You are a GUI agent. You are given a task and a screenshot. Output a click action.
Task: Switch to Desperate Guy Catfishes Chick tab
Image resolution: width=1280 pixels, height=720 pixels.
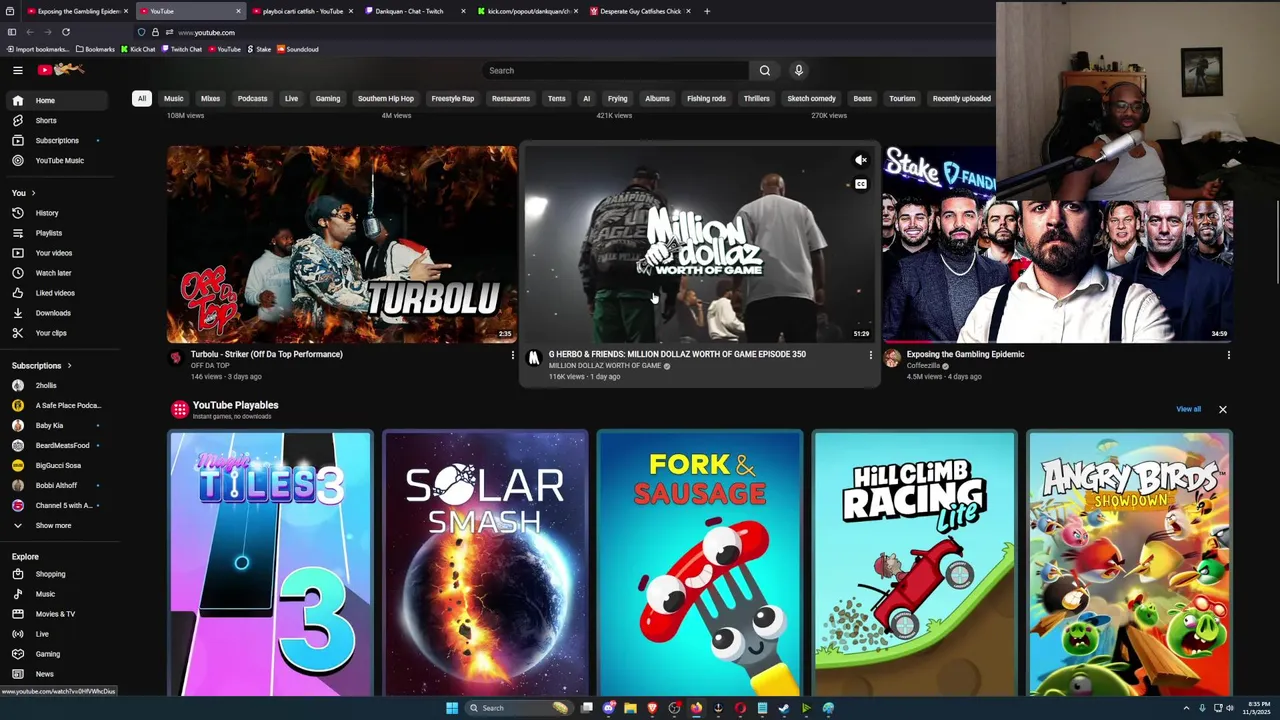coord(640,11)
